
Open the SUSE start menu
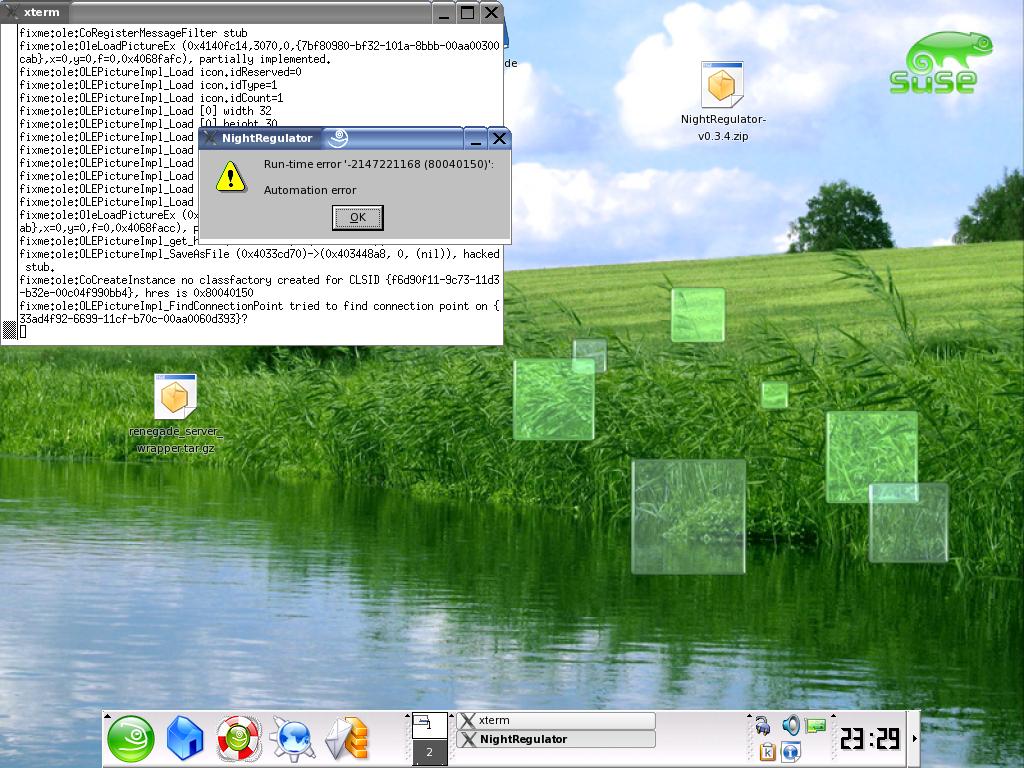pyautogui.click(x=131, y=740)
